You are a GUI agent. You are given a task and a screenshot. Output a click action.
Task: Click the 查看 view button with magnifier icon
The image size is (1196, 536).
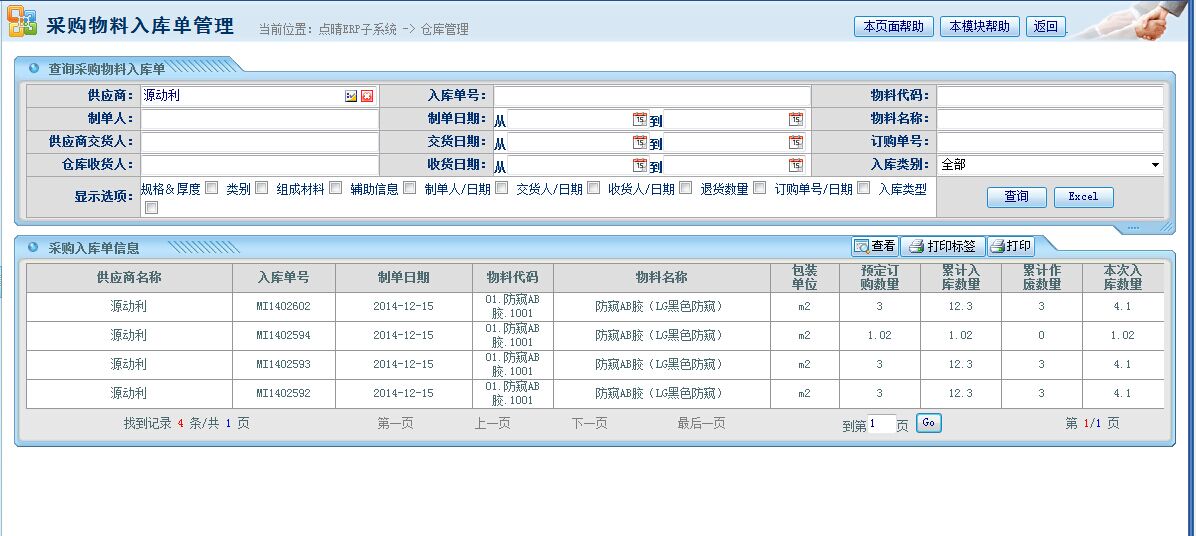[x=874, y=246]
